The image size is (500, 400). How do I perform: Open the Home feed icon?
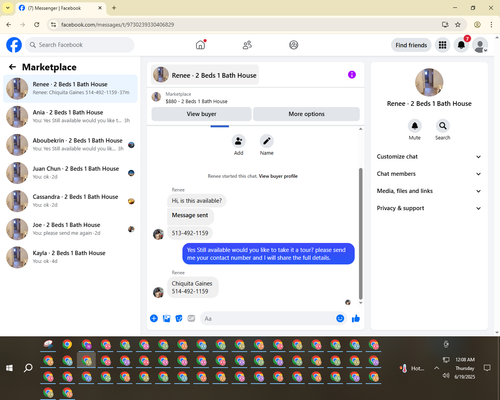(200, 45)
